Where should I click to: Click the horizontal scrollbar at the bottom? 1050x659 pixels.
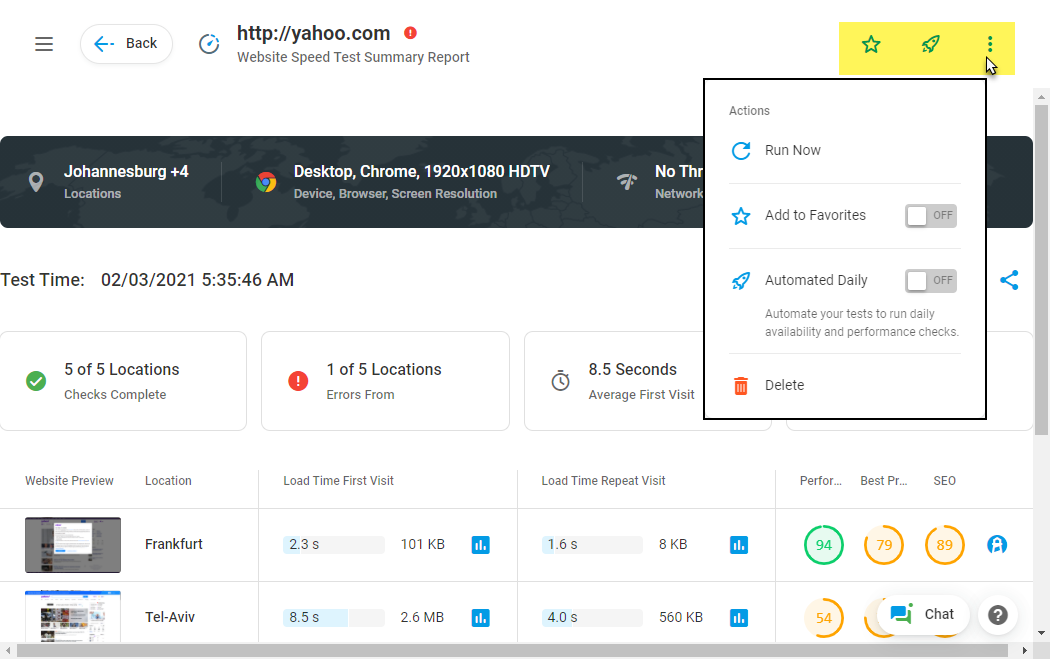tap(512, 651)
